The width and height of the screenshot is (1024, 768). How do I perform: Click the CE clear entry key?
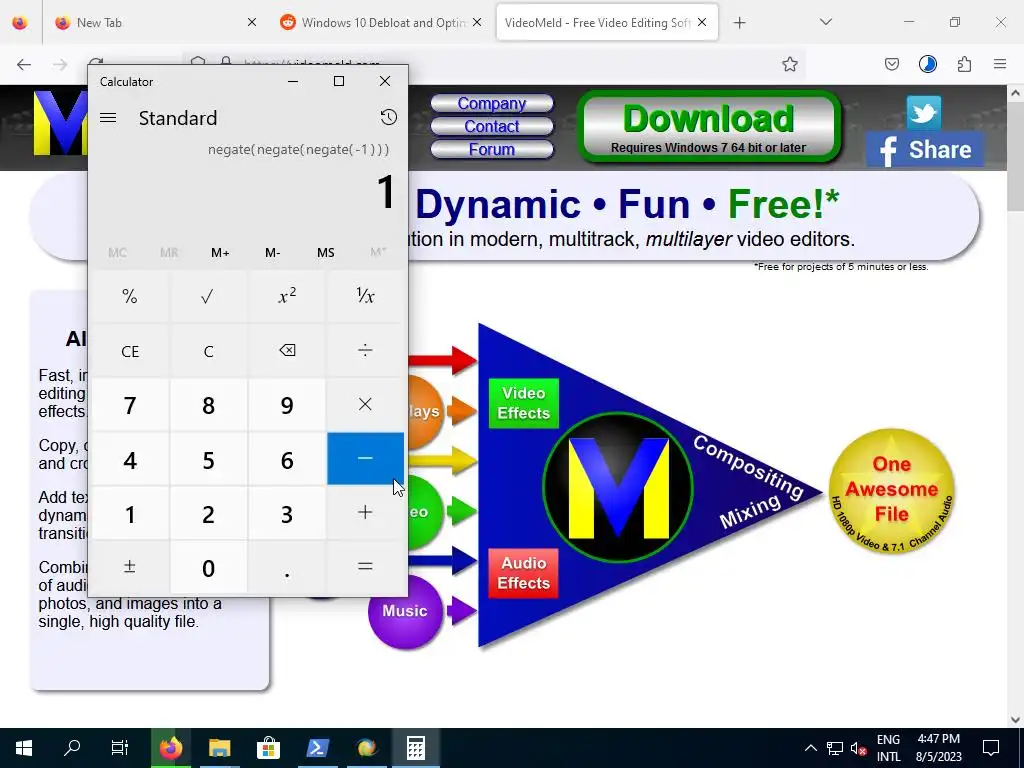click(x=130, y=351)
